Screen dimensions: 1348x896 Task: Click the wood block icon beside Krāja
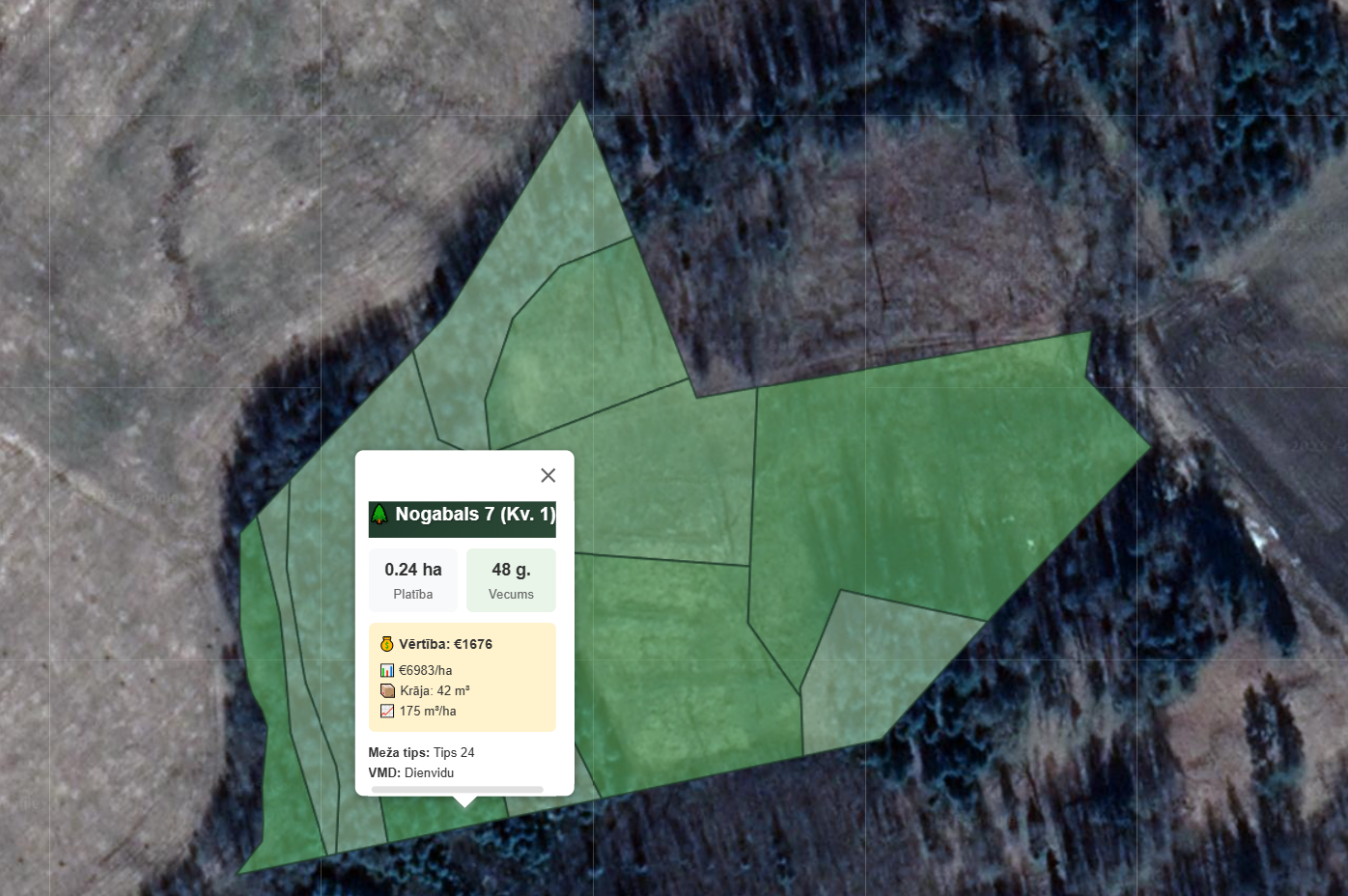pos(387,690)
